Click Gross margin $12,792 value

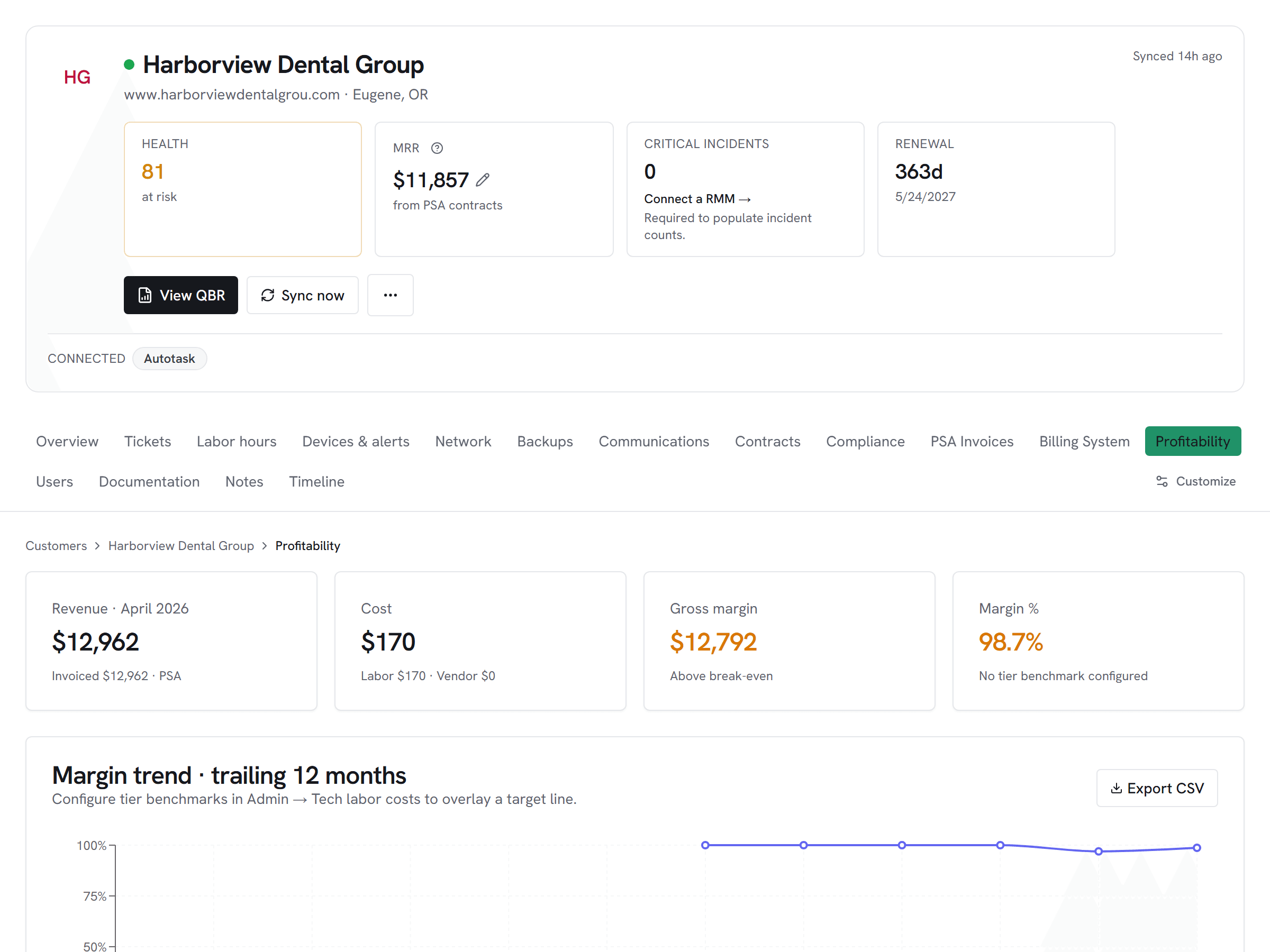coord(713,642)
